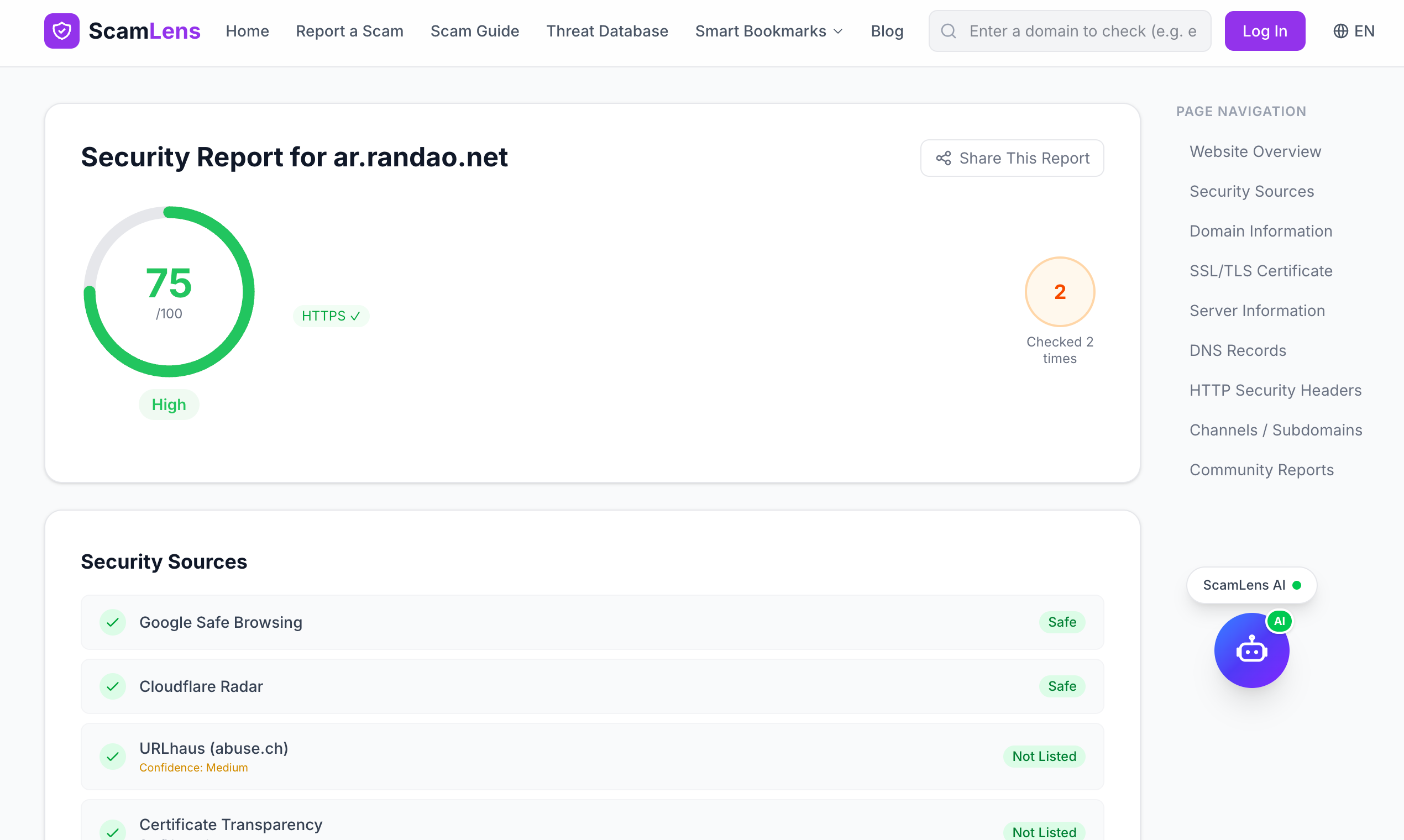Image resolution: width=1404 pixels, height=840 pixels.
Task: Click the ScamLens shield logo icon
Action: point(62,30)
